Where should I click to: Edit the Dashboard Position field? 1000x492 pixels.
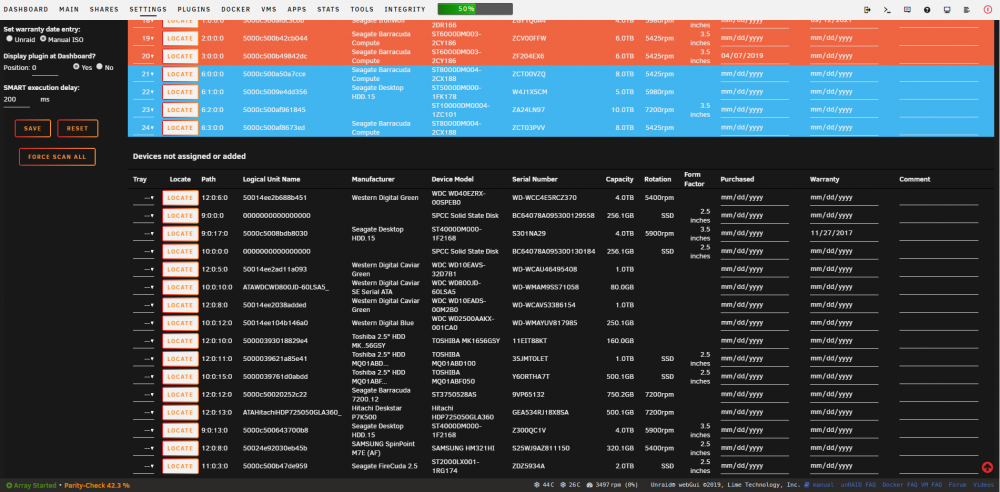(45, 68)
